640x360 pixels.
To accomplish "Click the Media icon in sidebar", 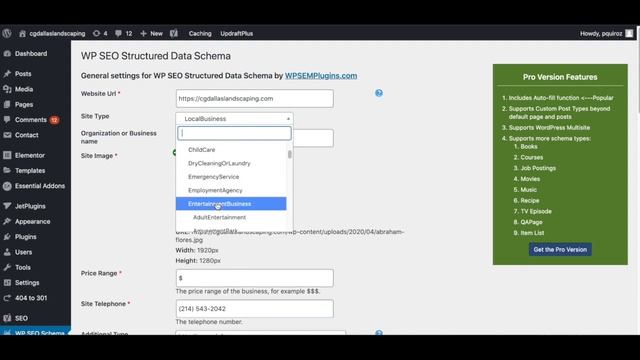I will (7, 89).
